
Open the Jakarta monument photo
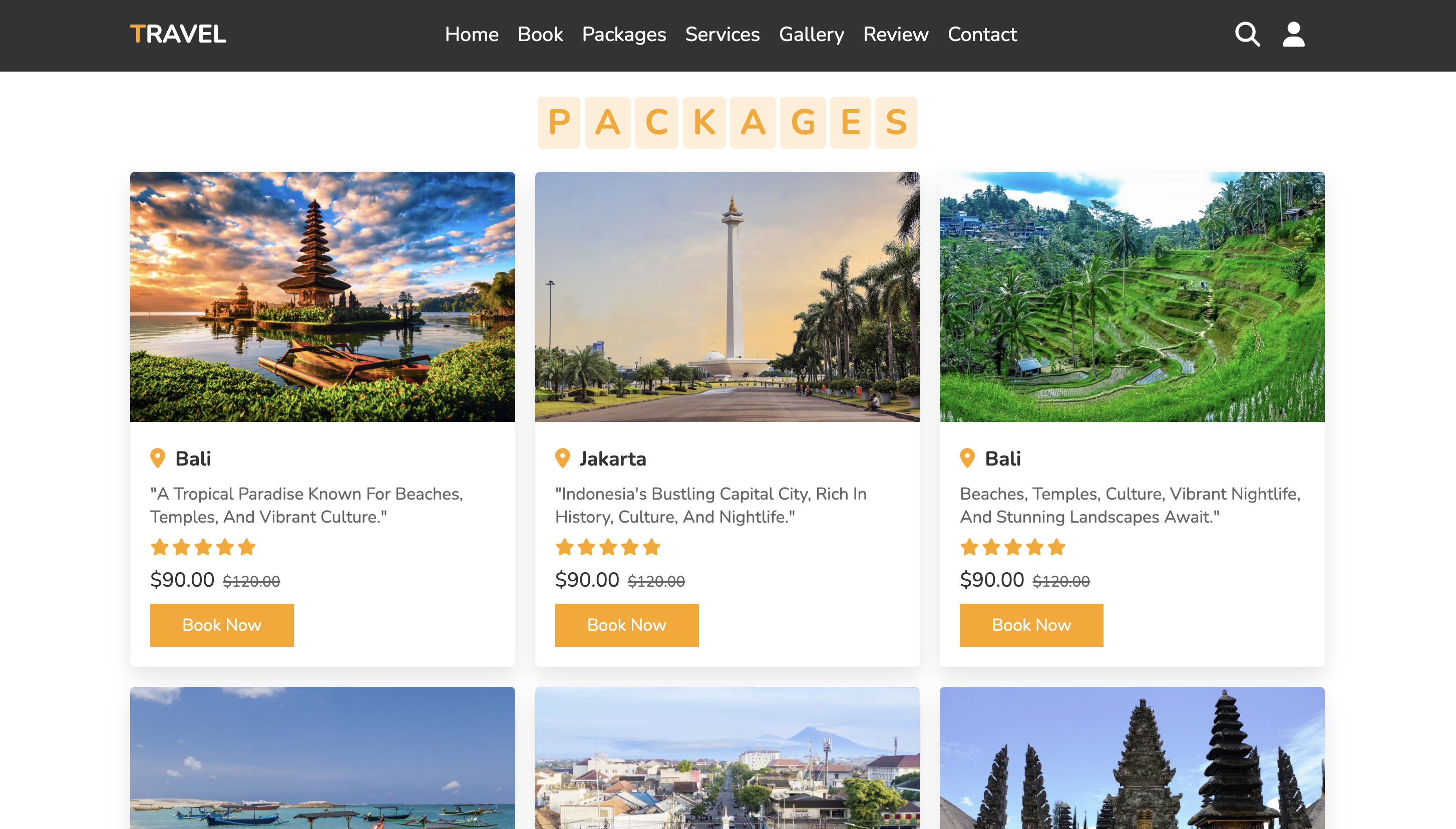(x=727, y=297)
